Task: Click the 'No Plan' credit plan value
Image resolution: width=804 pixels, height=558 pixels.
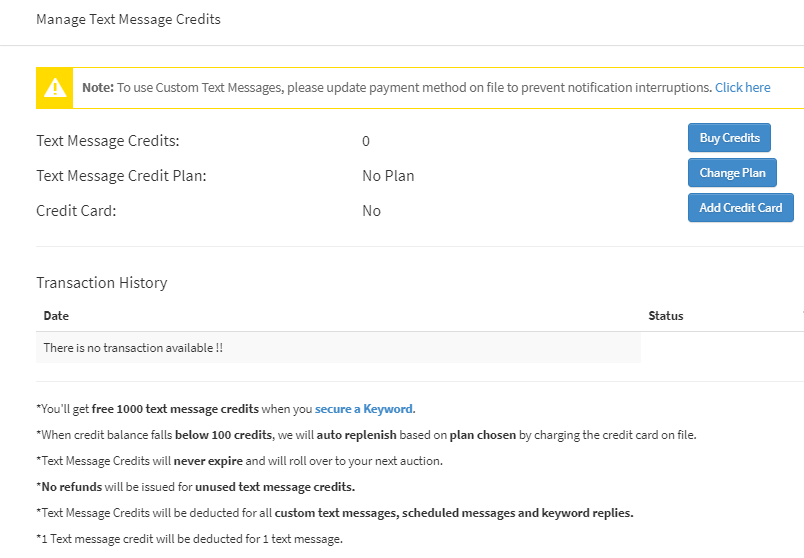Action: 388,176
